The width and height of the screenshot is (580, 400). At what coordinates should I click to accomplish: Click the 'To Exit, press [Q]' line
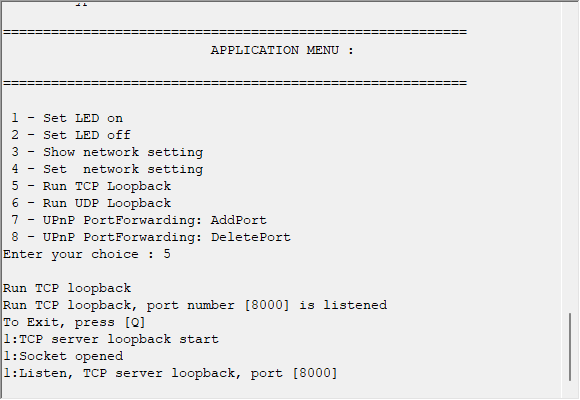(x=74, y=322)
